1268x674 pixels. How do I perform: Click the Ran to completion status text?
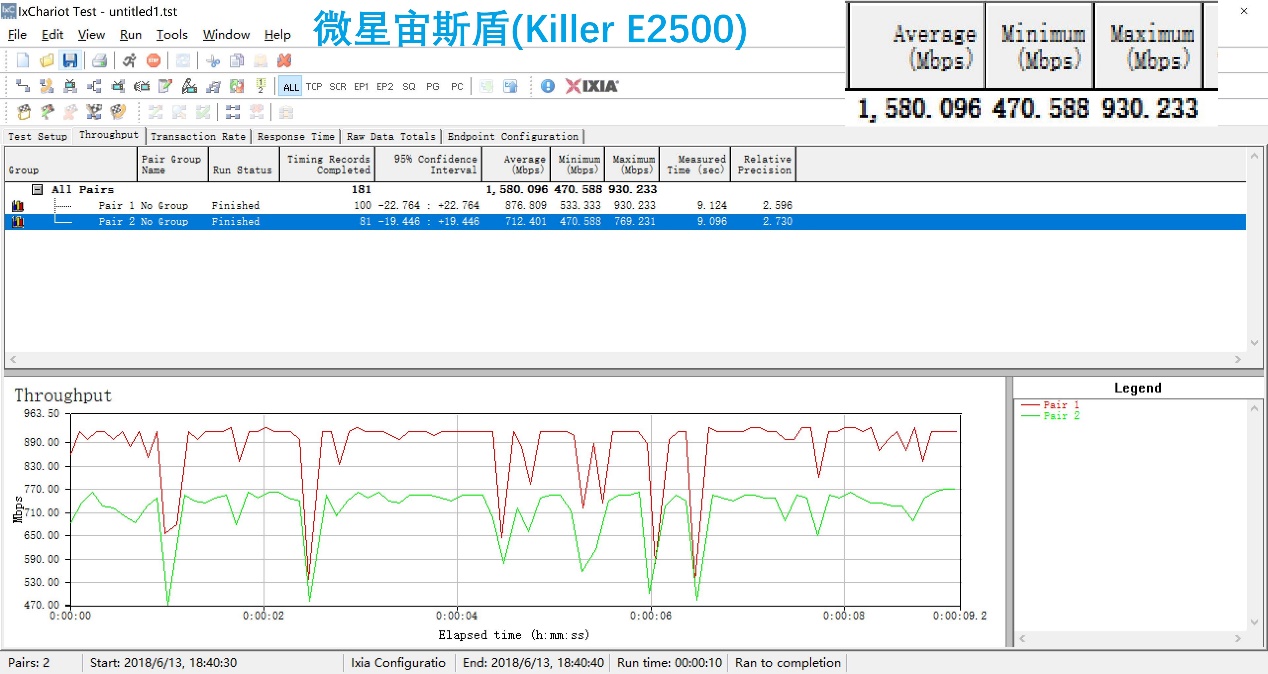pos(788,662)
